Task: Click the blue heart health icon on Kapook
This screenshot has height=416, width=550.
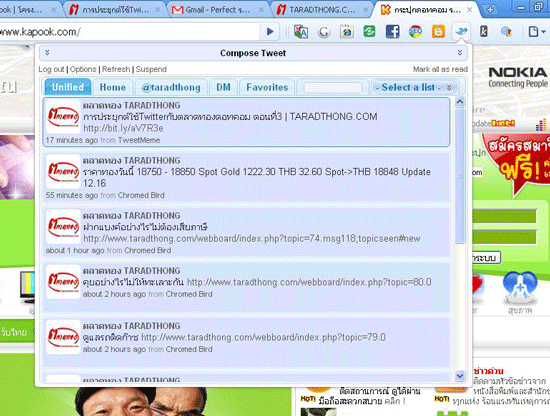Action: pyautogui.click(x=520, y=288)
